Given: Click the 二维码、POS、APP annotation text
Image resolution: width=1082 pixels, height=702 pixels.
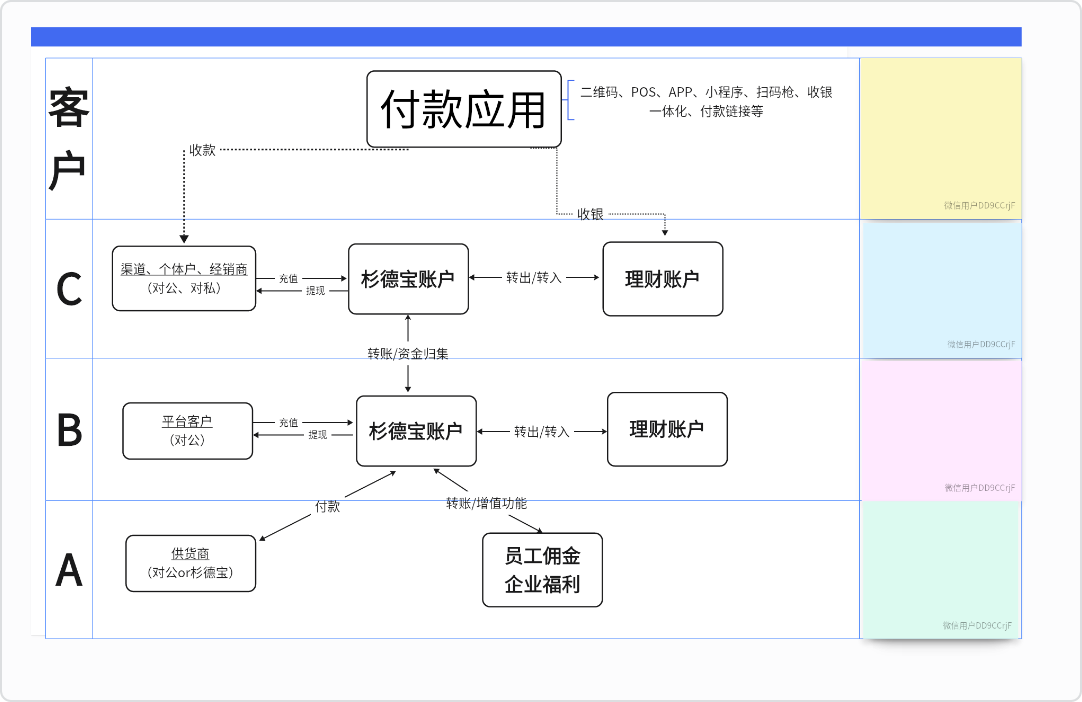Looking at the screenshot, I should 706,101.
